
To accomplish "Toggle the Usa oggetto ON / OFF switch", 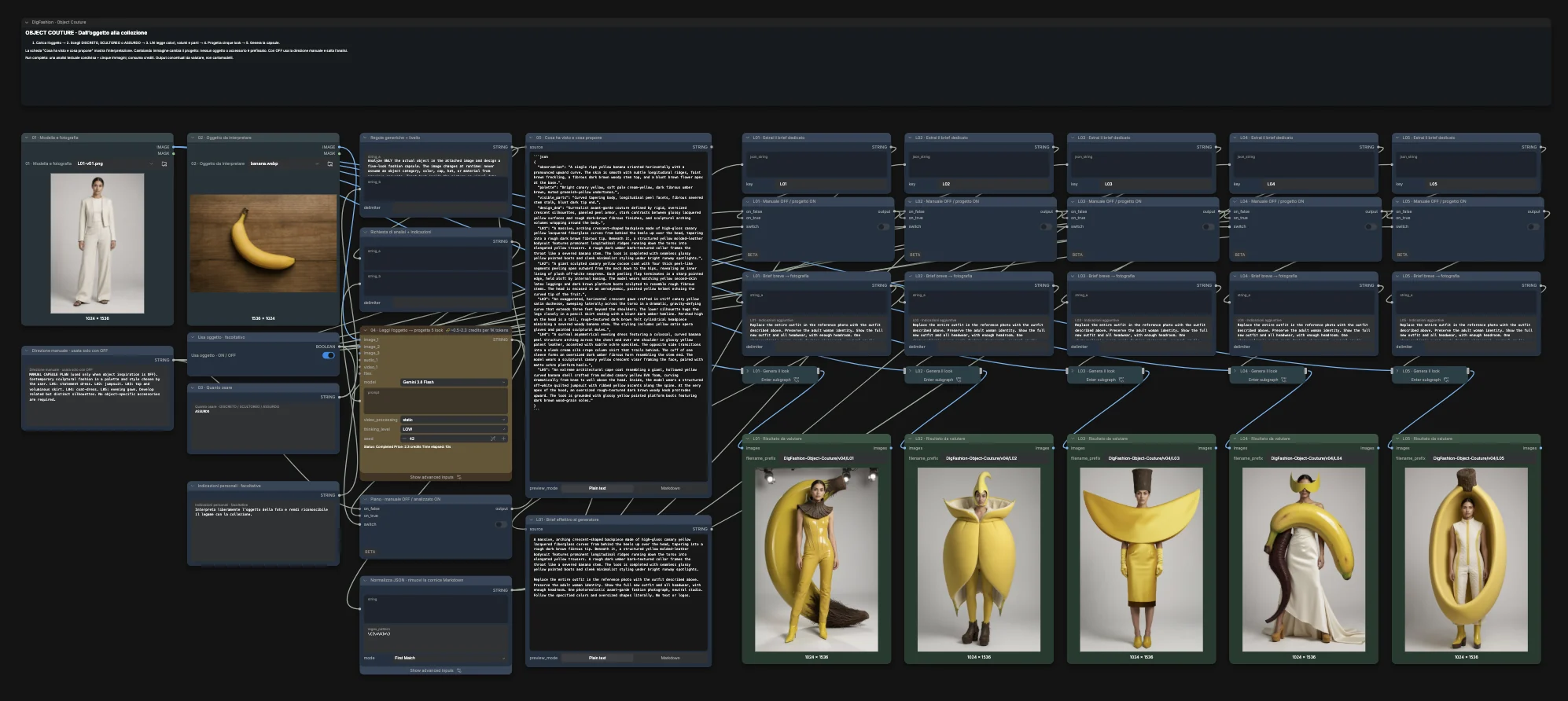I will tap(328, 355).
